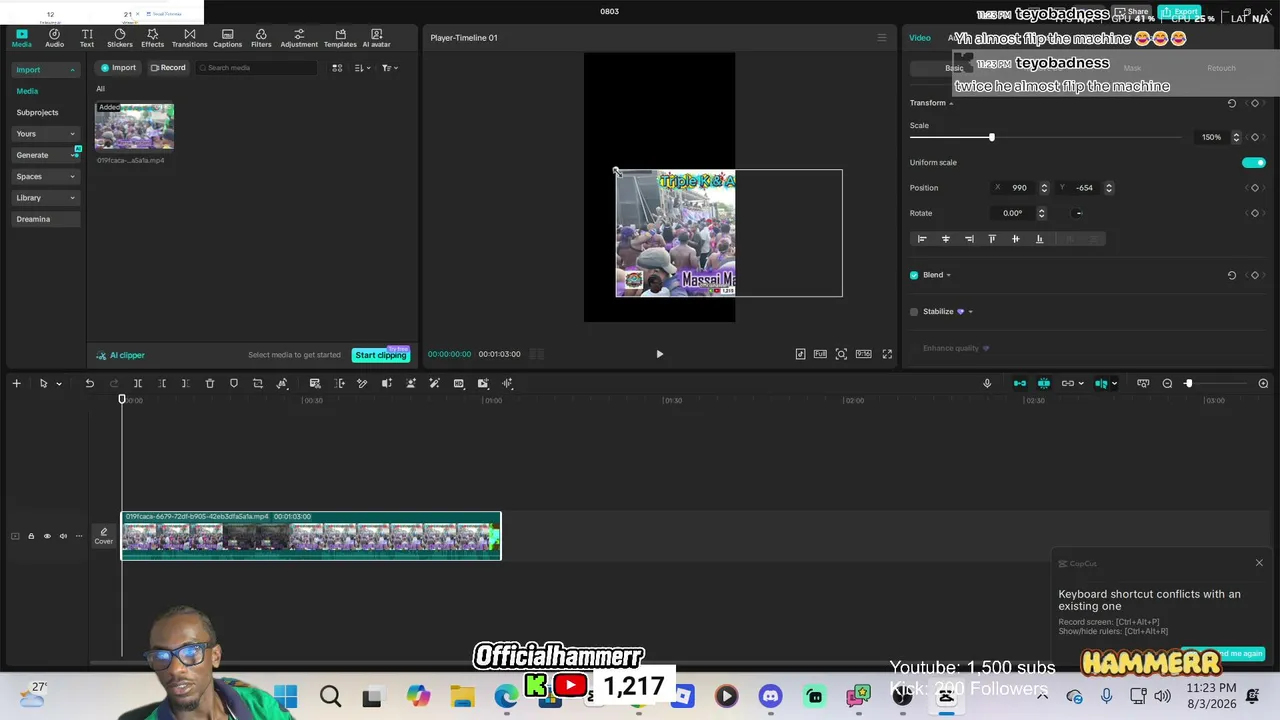Expand the Blend options arrow
The image size is (1280, 720).
pos(948,275)
